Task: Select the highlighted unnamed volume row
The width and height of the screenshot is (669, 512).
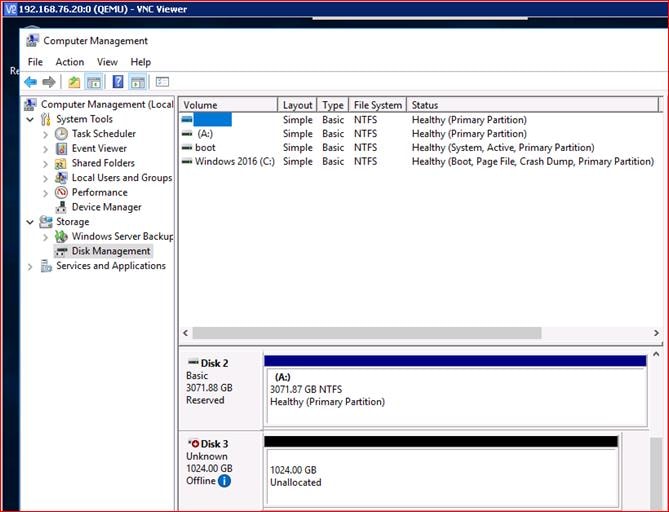Action: click(420, 119)
